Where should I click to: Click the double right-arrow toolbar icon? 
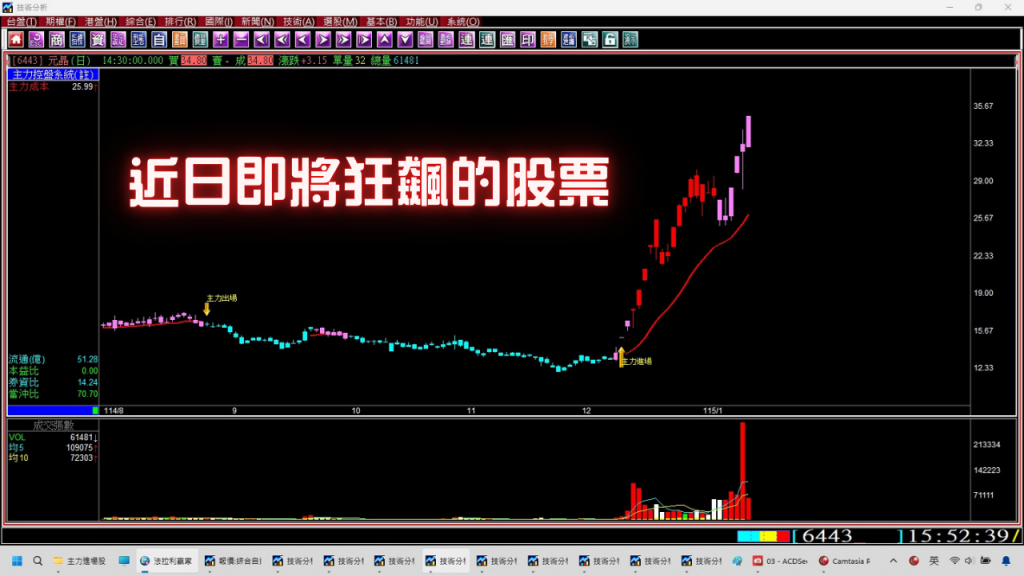click(x=343, y=40)
